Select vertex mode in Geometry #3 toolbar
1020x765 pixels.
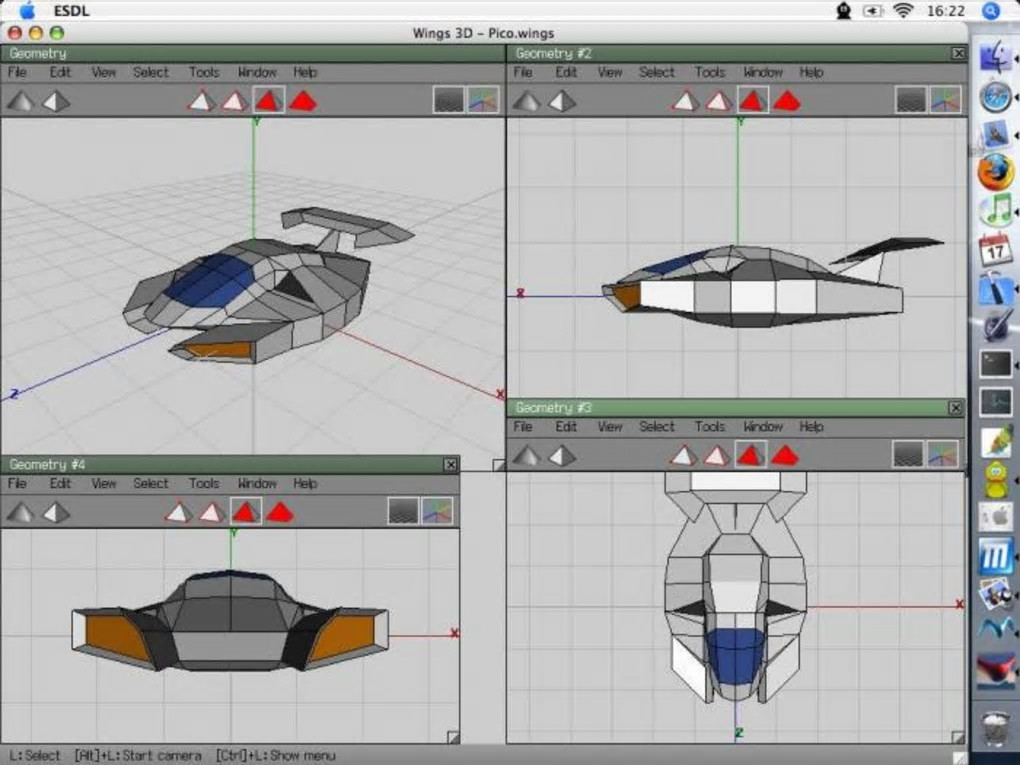(x=683, y=455)
